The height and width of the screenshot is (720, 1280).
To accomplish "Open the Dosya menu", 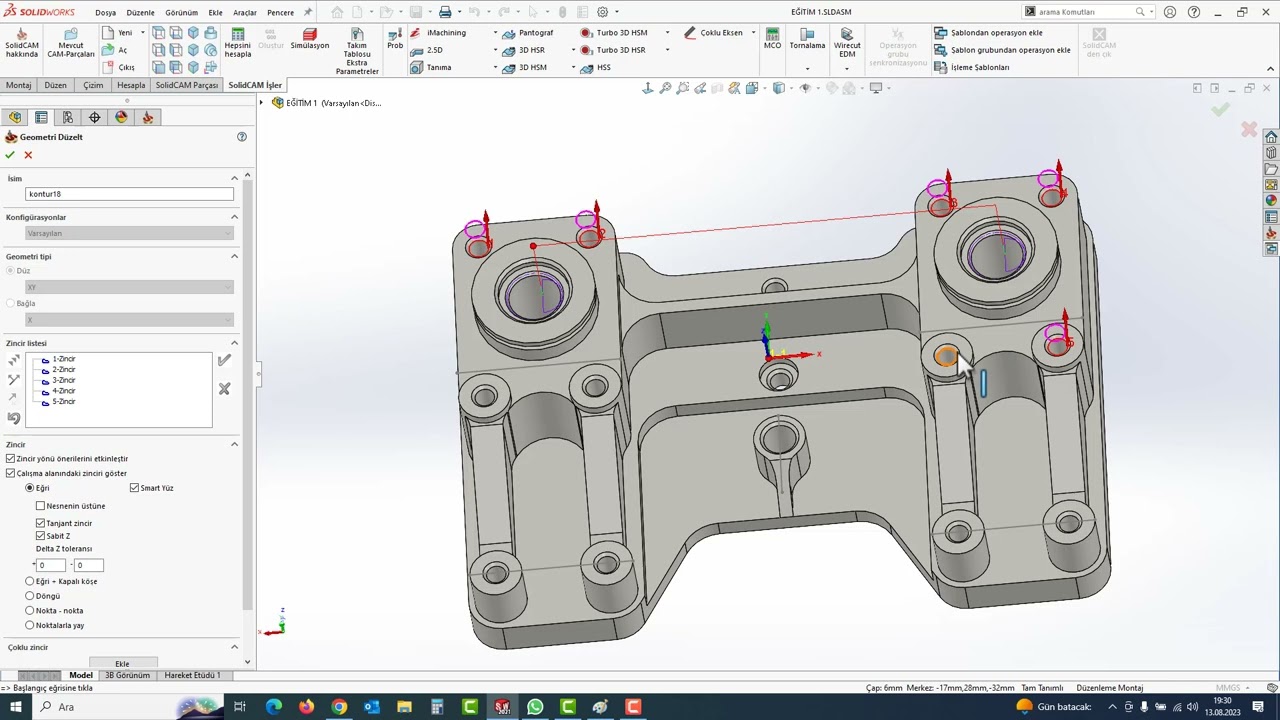I will pyautogui.click(x=105, y=13).
